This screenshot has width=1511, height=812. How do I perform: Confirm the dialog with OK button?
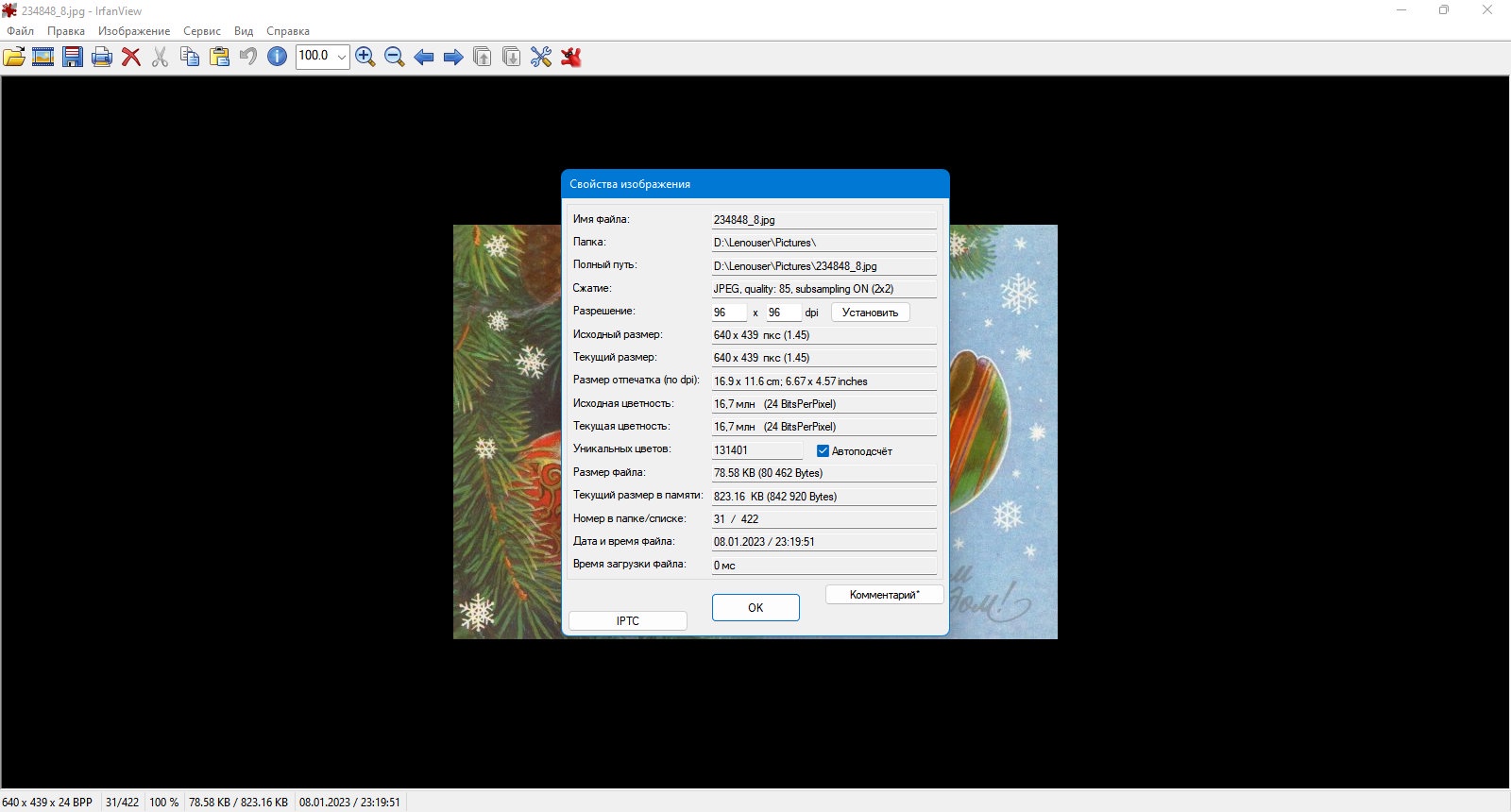click(755, 607)
